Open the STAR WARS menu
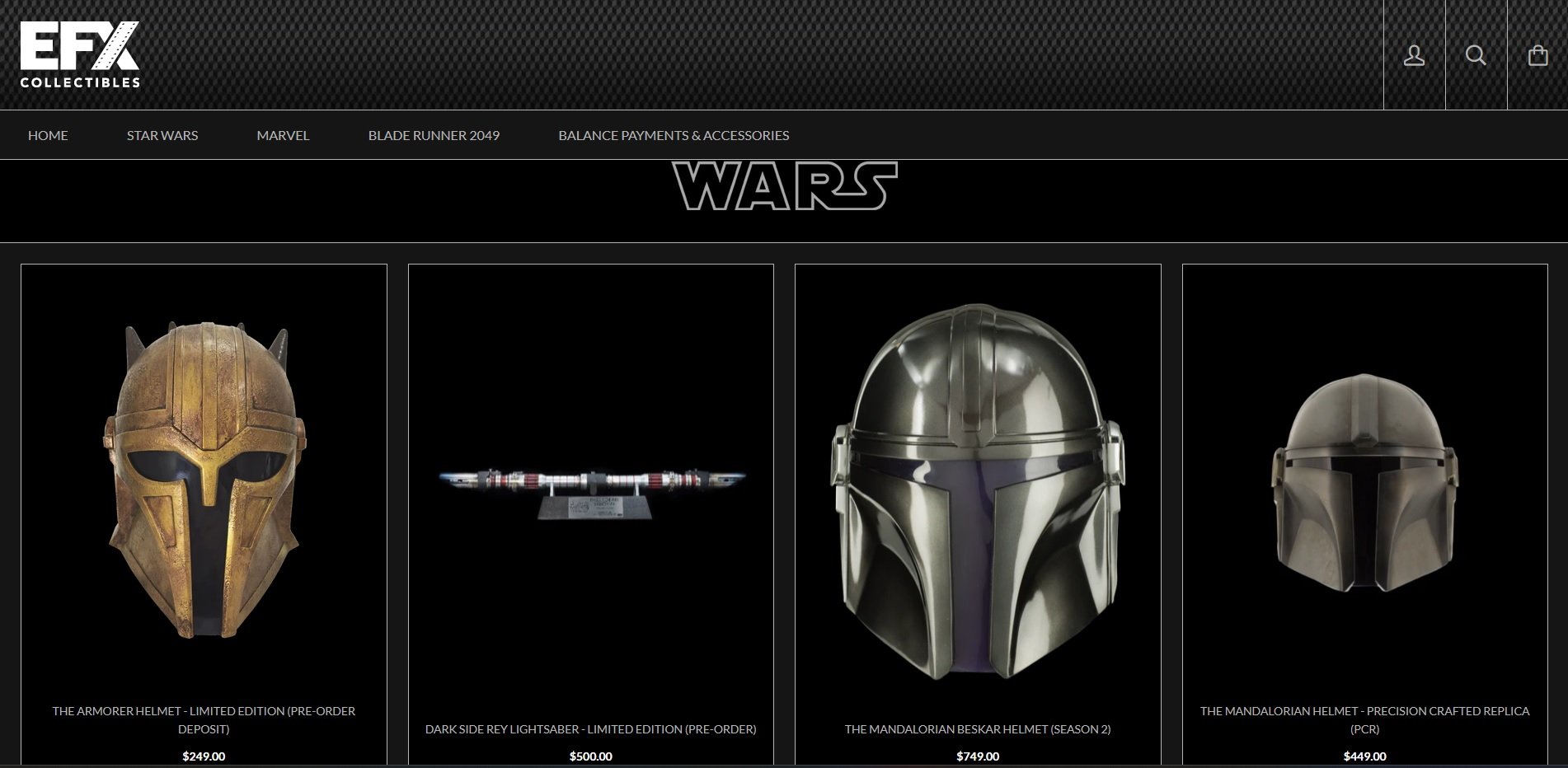 (x=162, y=135)
